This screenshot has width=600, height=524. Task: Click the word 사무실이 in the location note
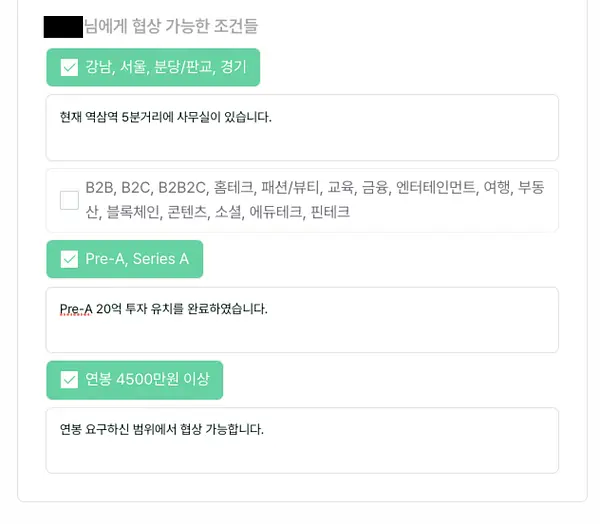pos(198,117)
